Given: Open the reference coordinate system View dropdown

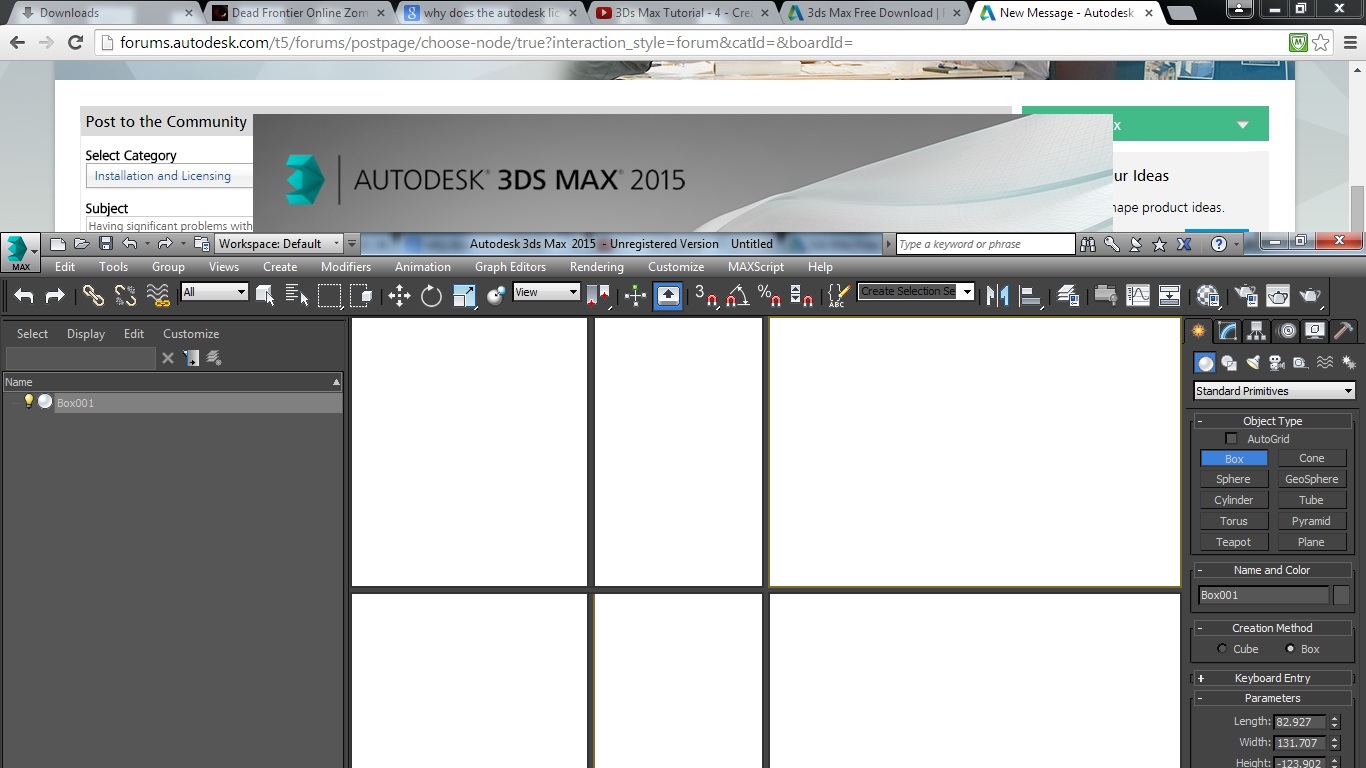Looking at the screenshot, I should pyautogui.click(x=546, y=292).
